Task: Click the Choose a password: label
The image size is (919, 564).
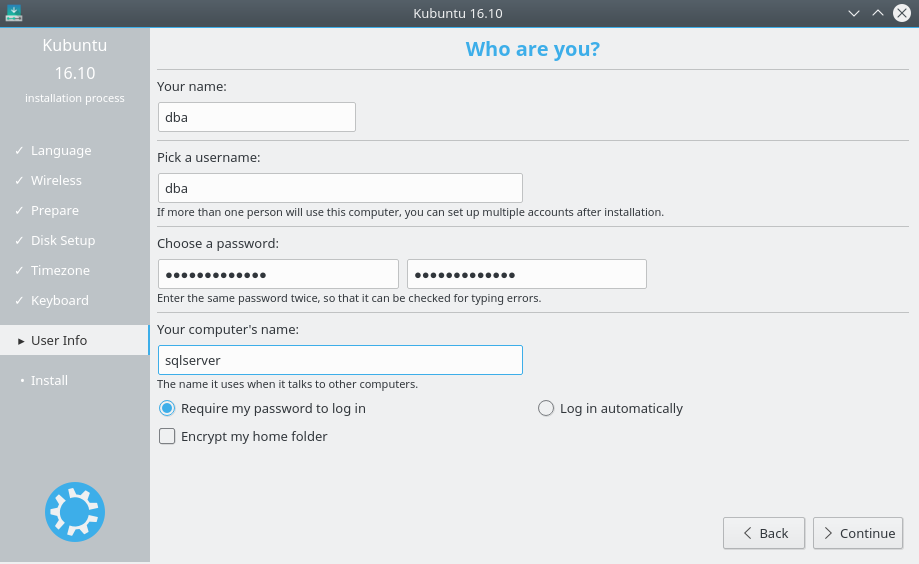Action: click(x=218, y=243)
